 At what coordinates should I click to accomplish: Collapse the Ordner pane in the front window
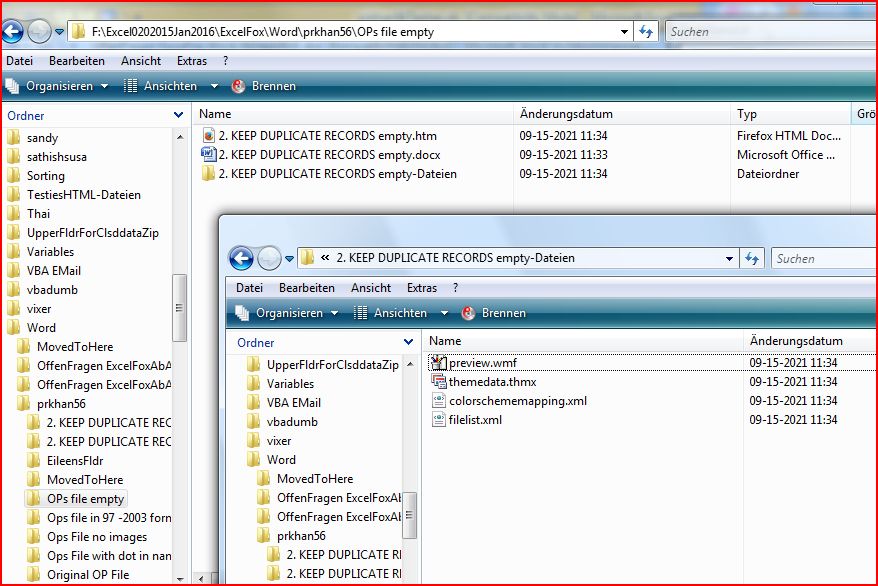(409, 342)
